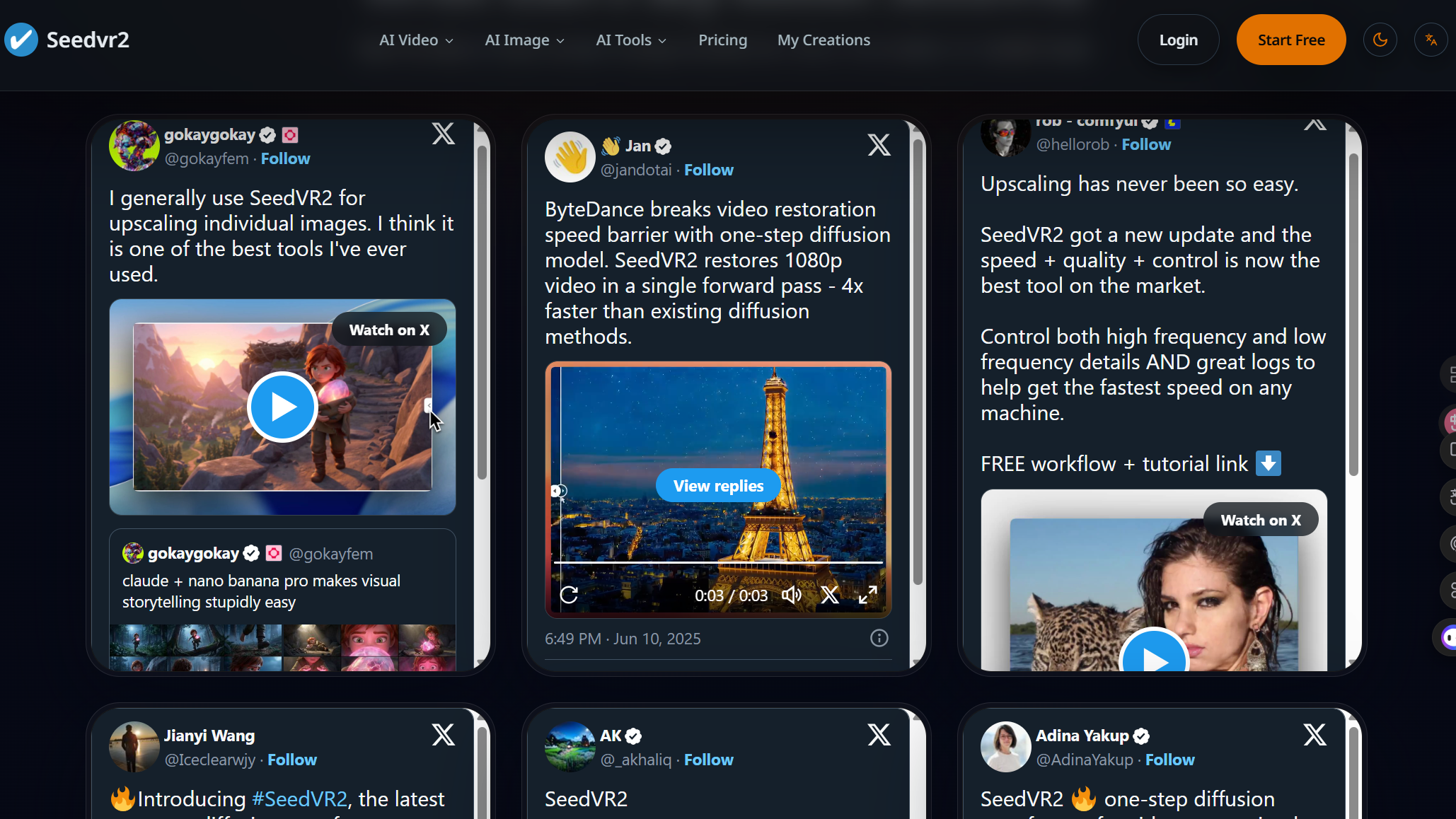
Task: Click the Seedvr2 logo icon
Action: 21,40
